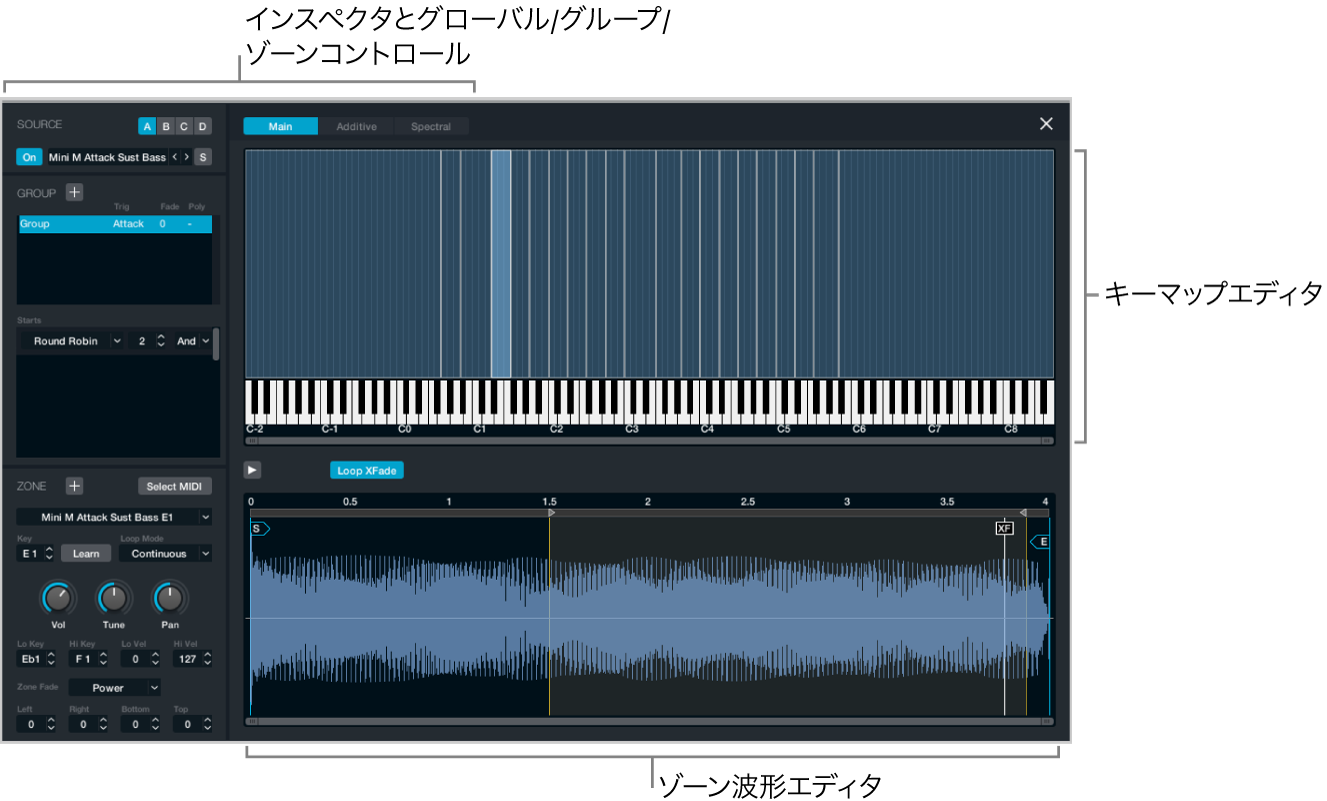Click the Solo (S) icon next to source name
1327x801 pixels.
pyautogui.click(x=203, y=157)
